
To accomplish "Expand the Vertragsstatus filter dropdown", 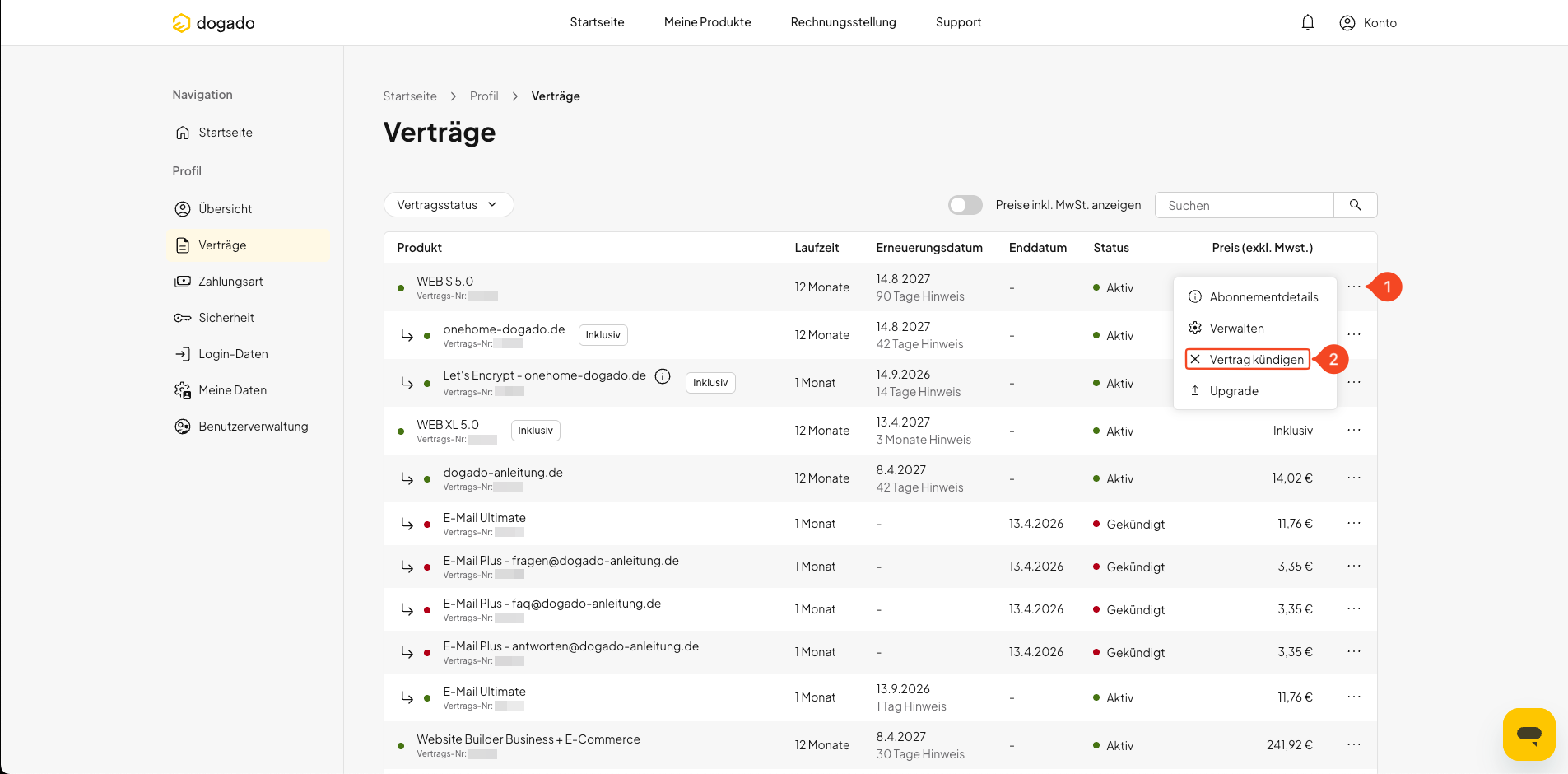I will pos(449,205).
